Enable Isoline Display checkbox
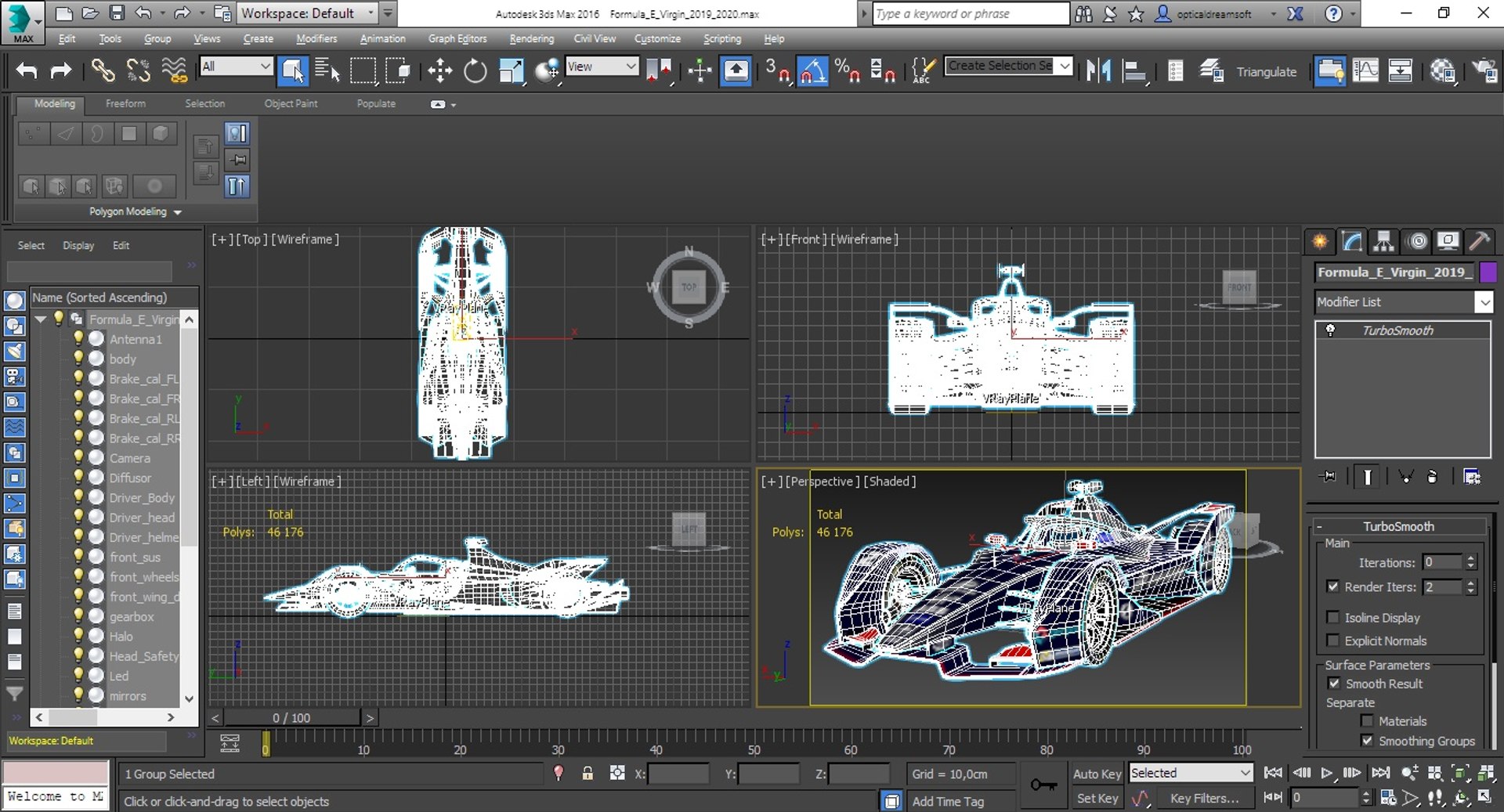1504x812 pixels. click(1333, 617)
